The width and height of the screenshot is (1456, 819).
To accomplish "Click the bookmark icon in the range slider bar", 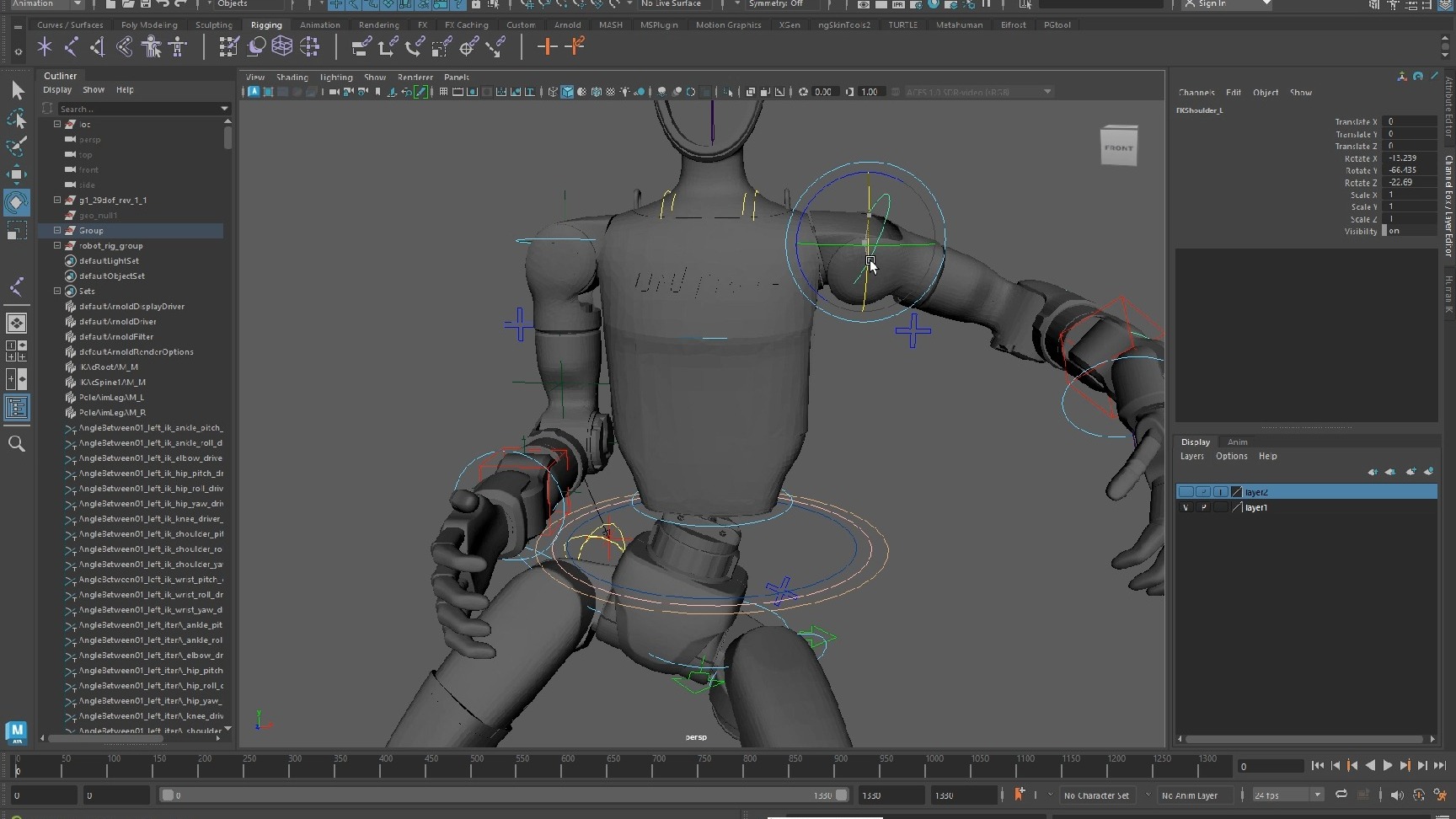I will pyautogui.click(x=1019, y=795).
